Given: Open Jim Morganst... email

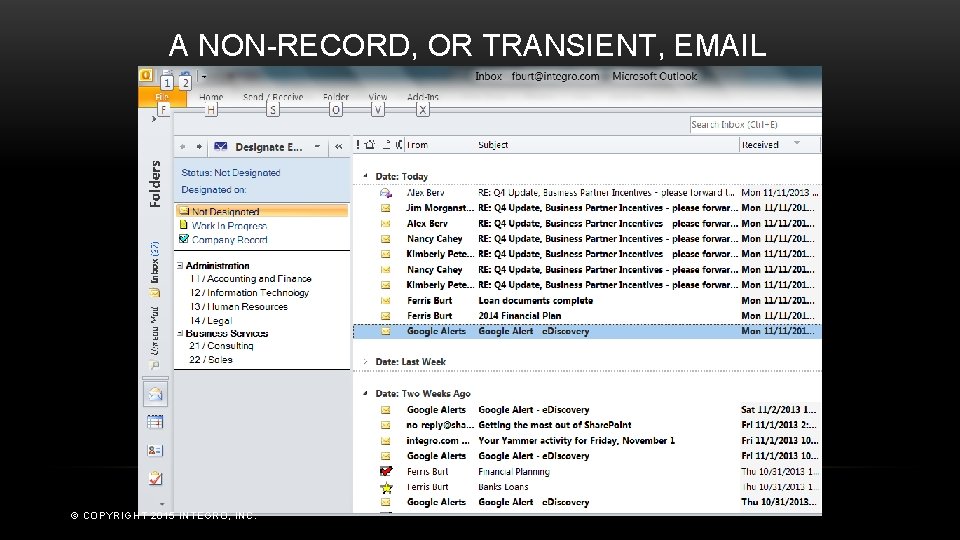Looking at the screenshot, I should [x=587, y=208].
